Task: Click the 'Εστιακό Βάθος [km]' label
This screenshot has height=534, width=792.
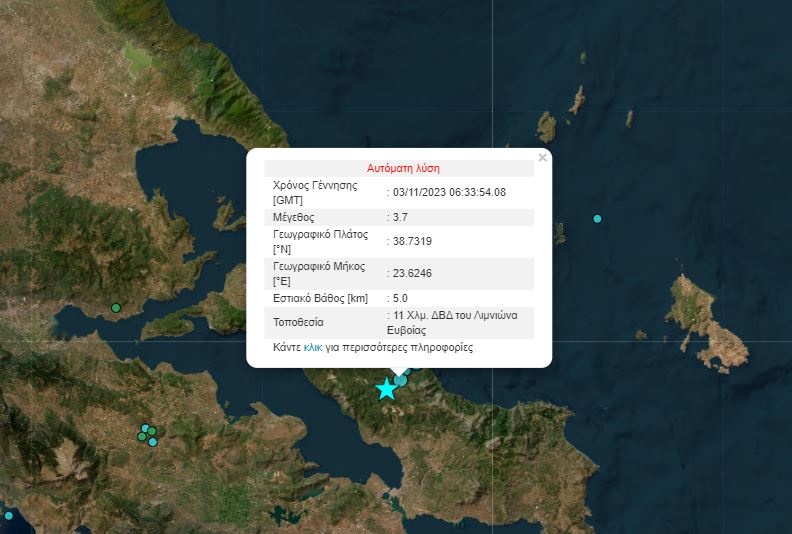Action: (321, 297)
